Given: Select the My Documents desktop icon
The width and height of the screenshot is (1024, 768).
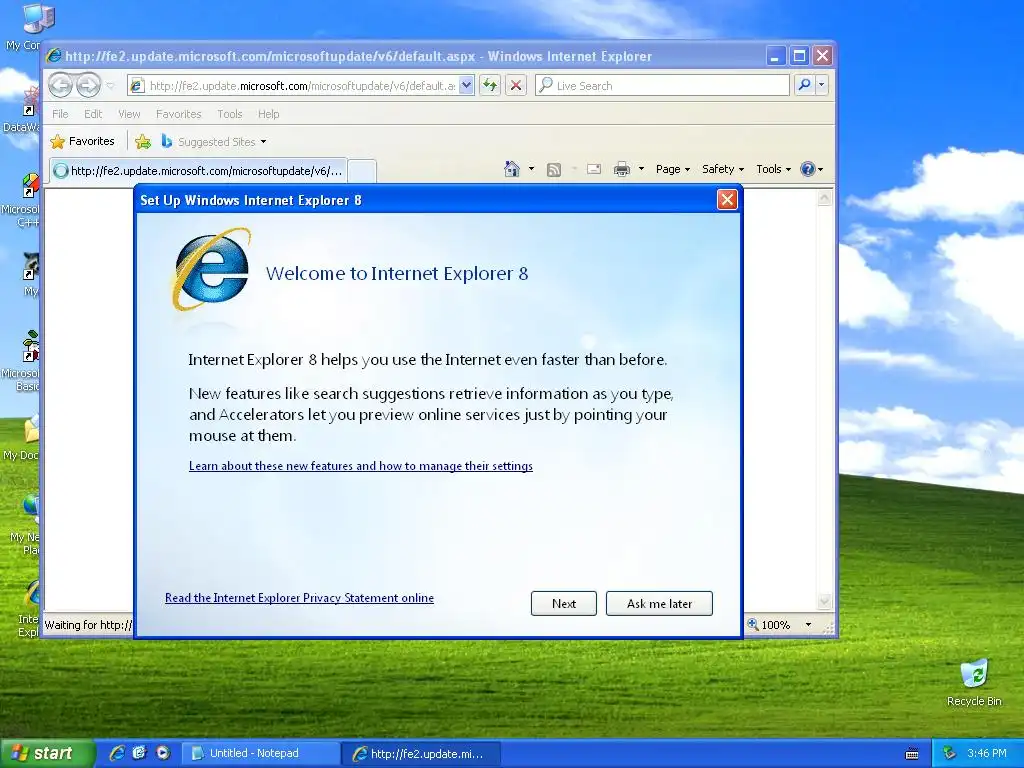Looking at the screenshot, I should 23,438.
